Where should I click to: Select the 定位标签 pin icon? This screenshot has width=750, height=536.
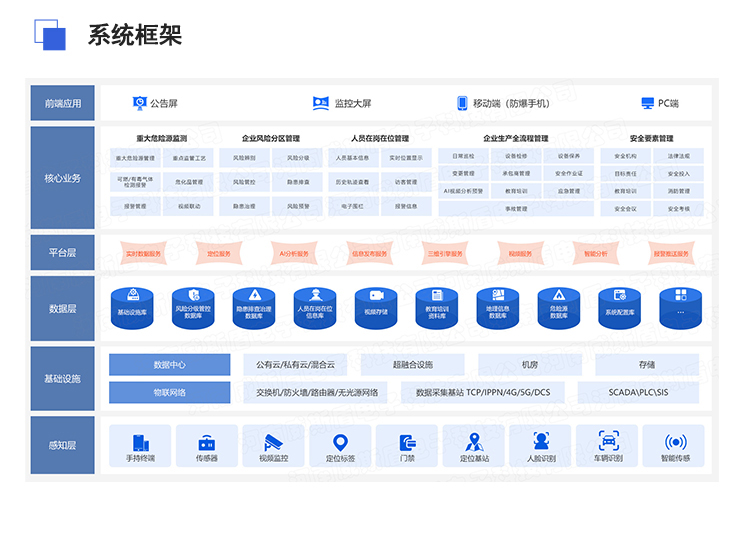pyautogui.click(x=340, y=441)
